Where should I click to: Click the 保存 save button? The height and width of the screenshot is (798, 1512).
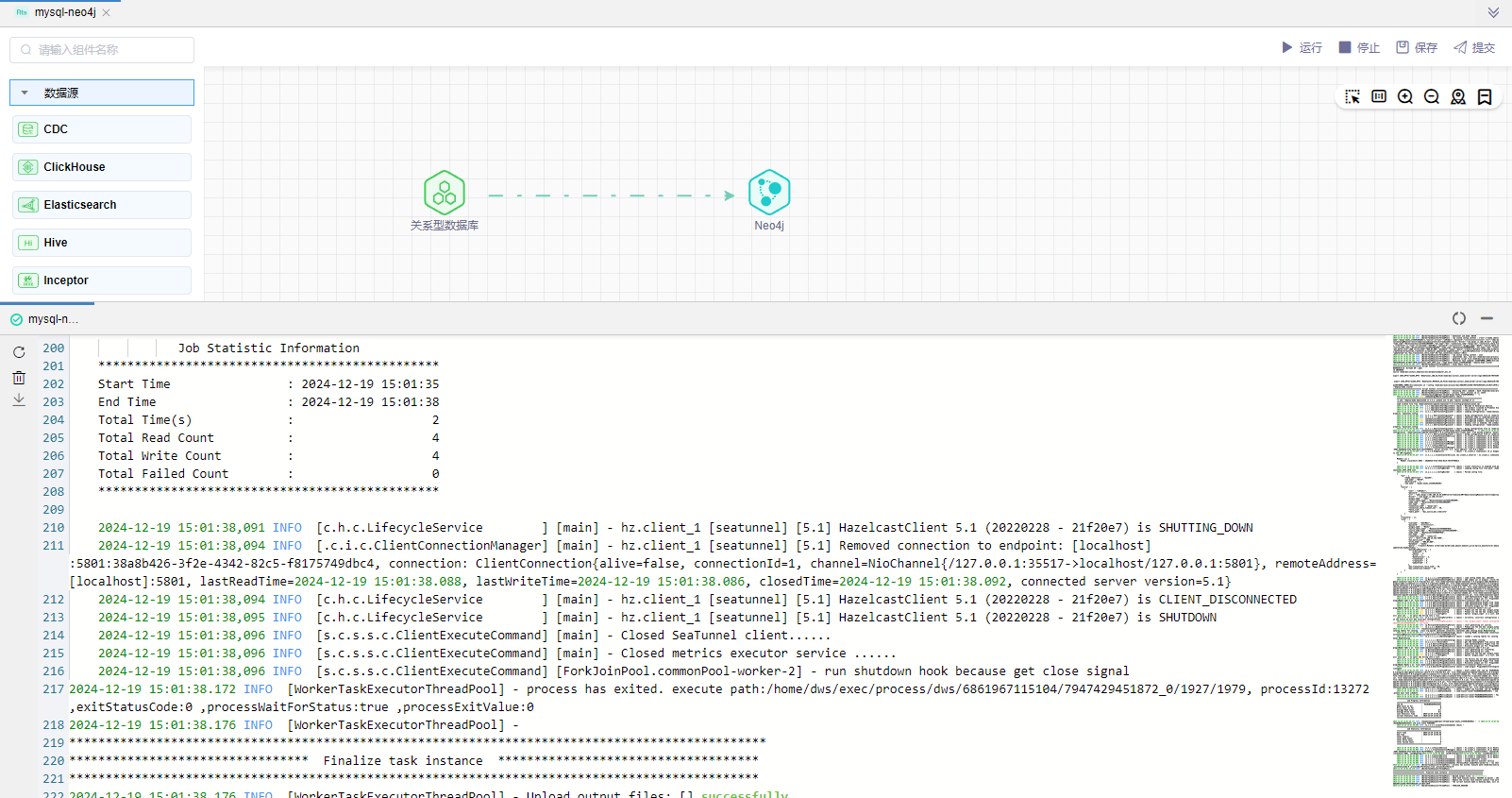pyautogui.click(x=1417, y=48)
